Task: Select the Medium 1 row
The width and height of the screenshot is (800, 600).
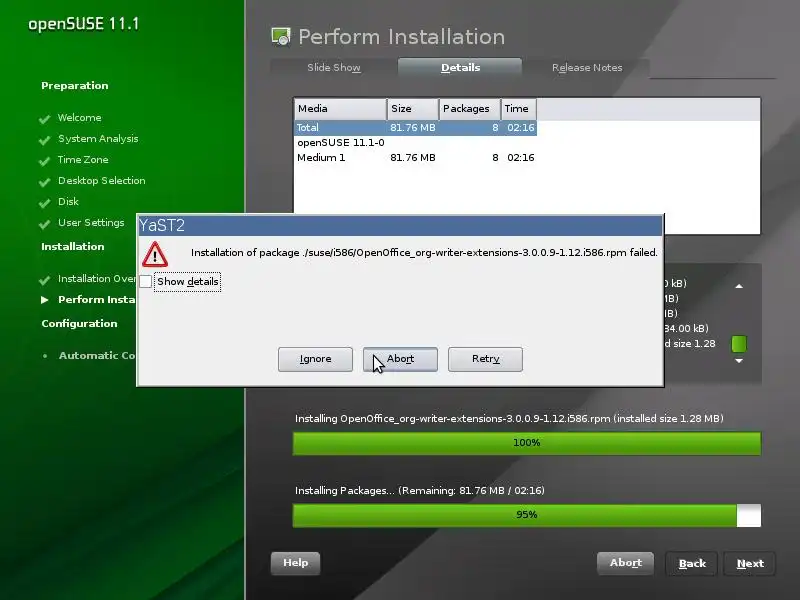Action: 416,158
